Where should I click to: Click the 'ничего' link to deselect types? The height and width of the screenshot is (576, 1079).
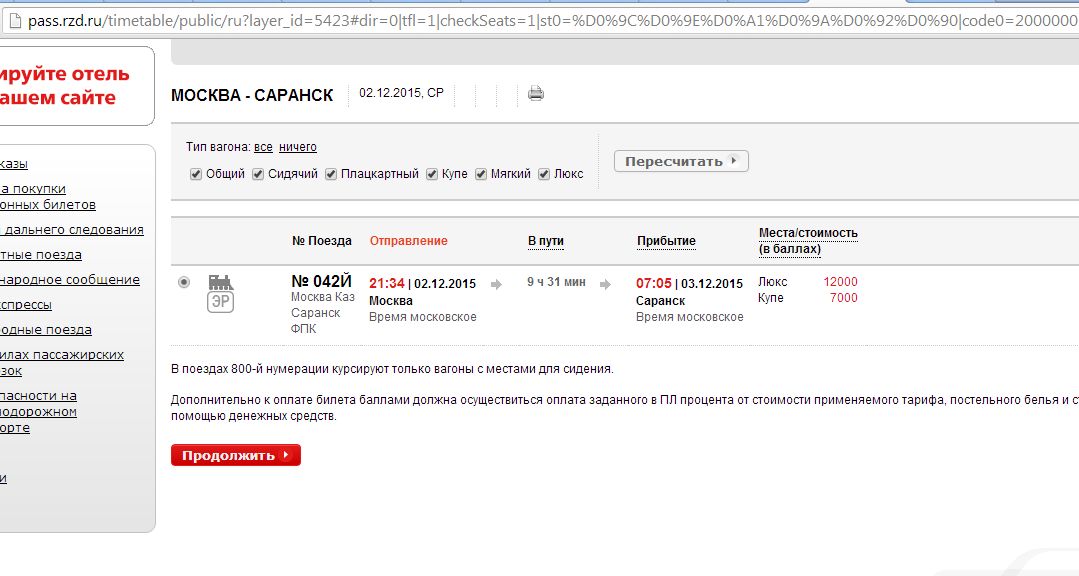(298, 147)
